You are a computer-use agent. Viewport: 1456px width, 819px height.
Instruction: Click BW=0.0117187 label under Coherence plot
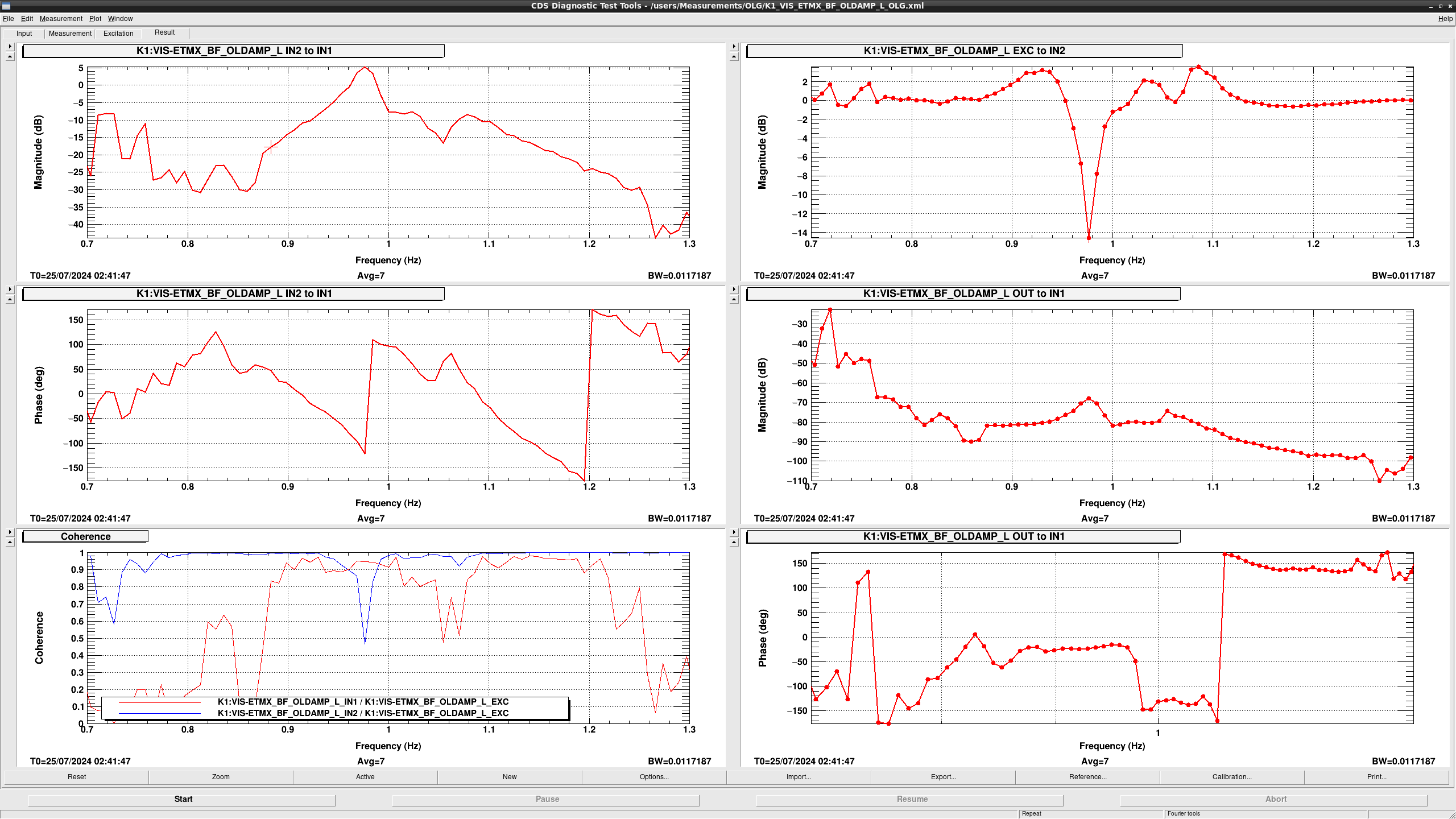tap(679, 761)
